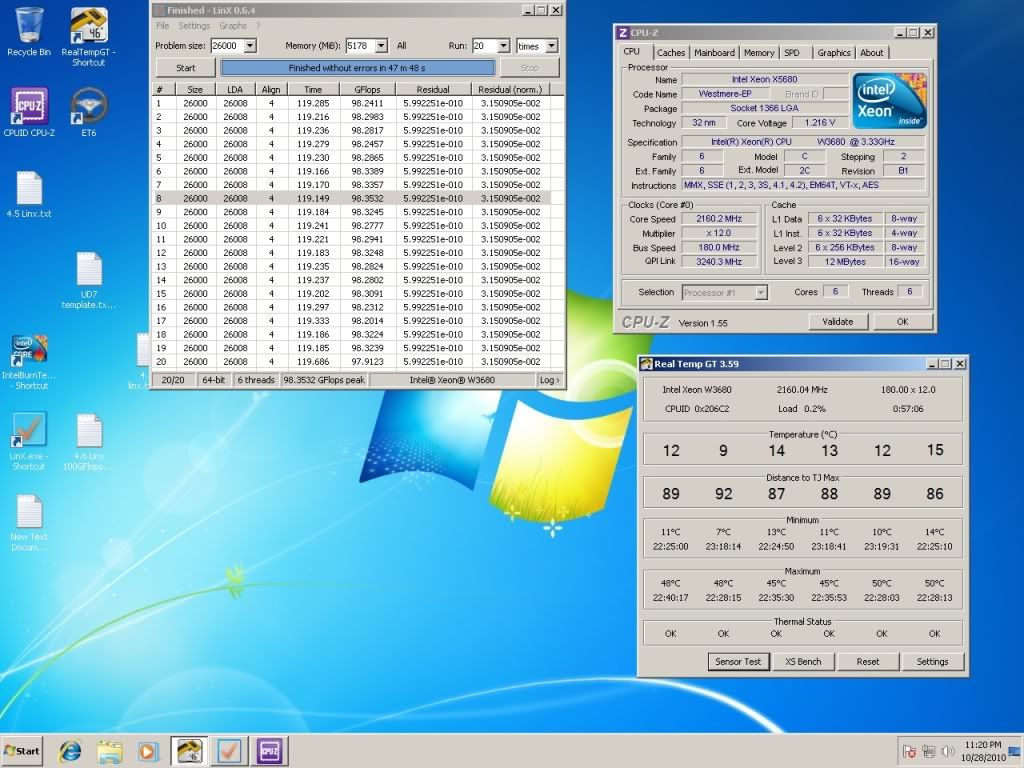Switch to the SPD tab in CPU-Z
The height and width of the screenshot is (768, 1024).
pos(792,53)
